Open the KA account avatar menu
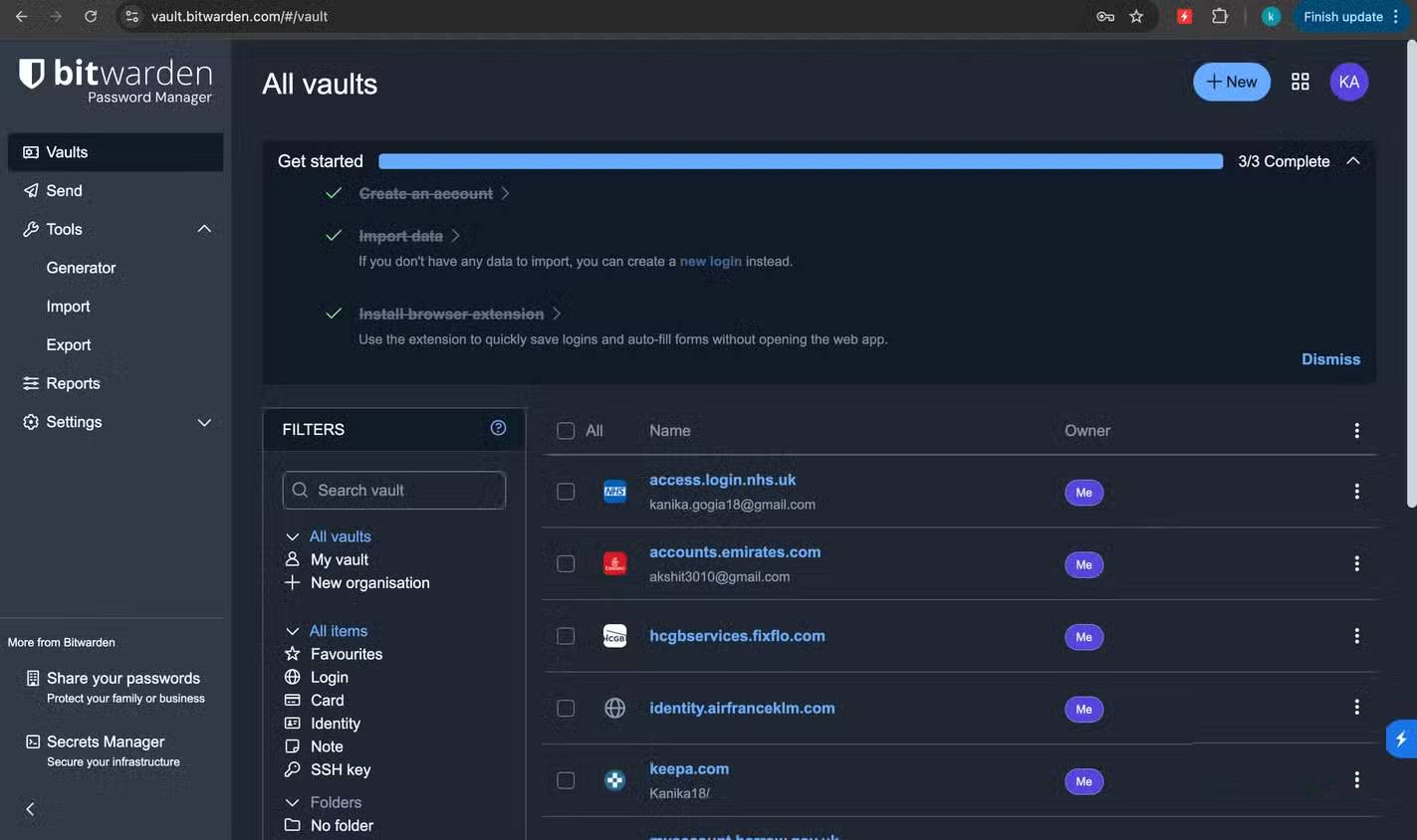 pyautogui.click(x=1349, y=82)
